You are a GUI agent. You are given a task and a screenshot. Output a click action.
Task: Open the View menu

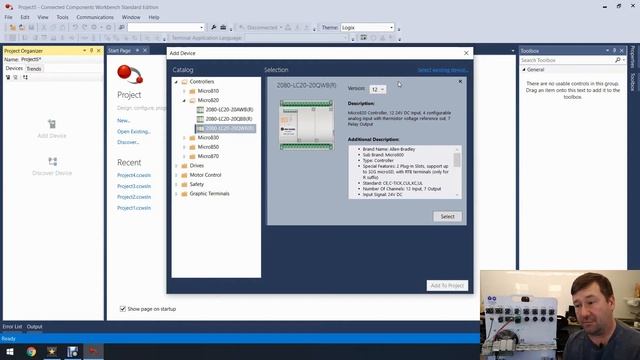pos(43,17)
